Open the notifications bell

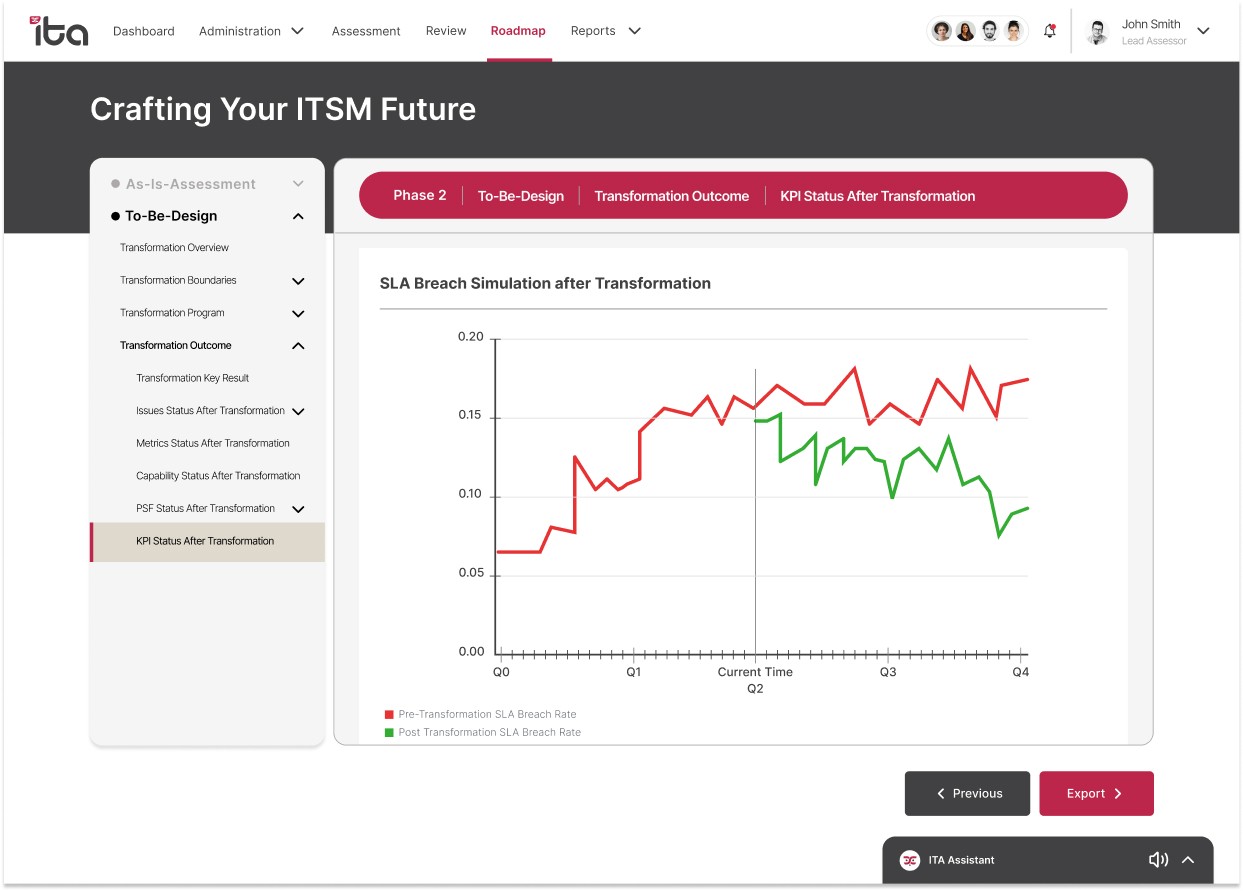pos(1049,31)
